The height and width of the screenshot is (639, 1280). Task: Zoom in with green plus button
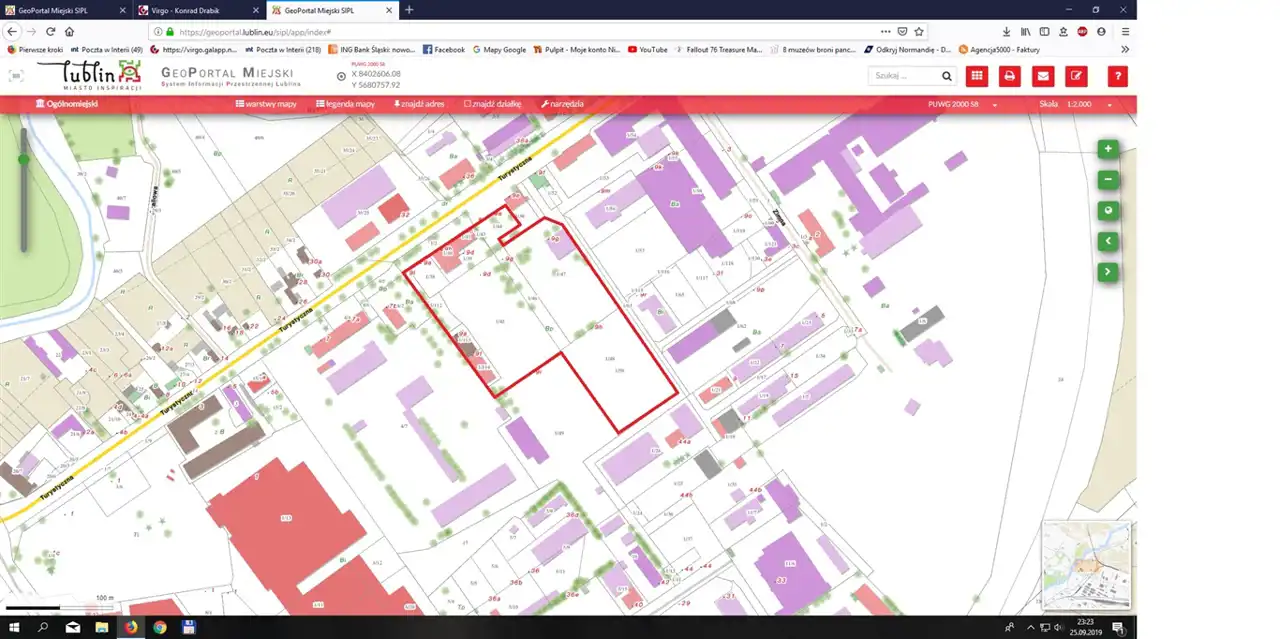click(1107, 148)
